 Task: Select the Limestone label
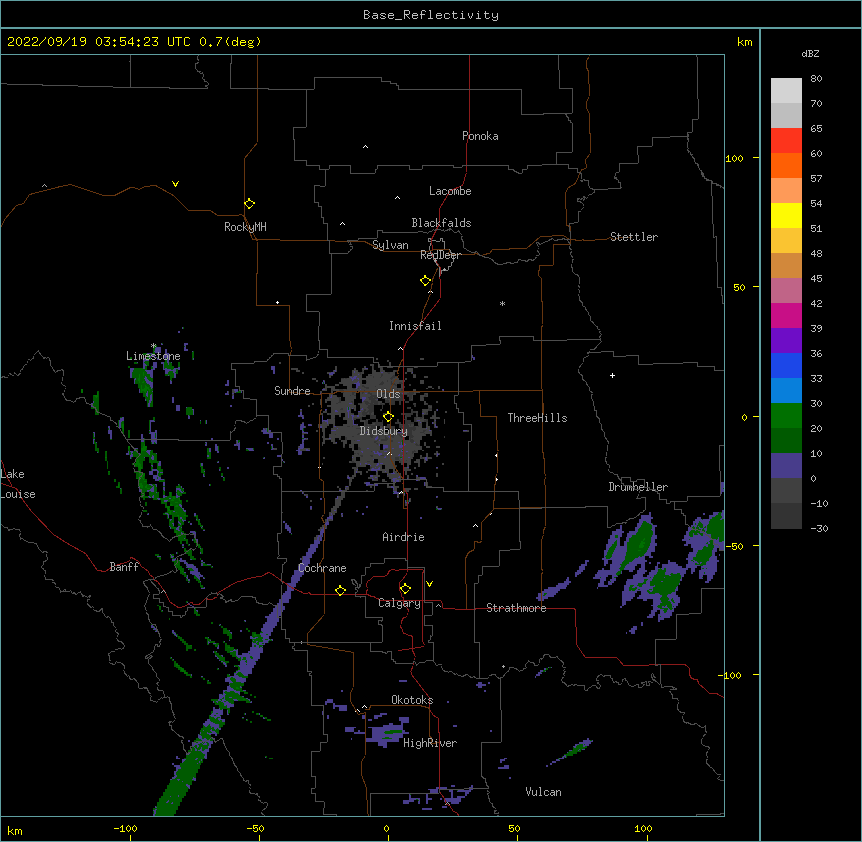153,356
